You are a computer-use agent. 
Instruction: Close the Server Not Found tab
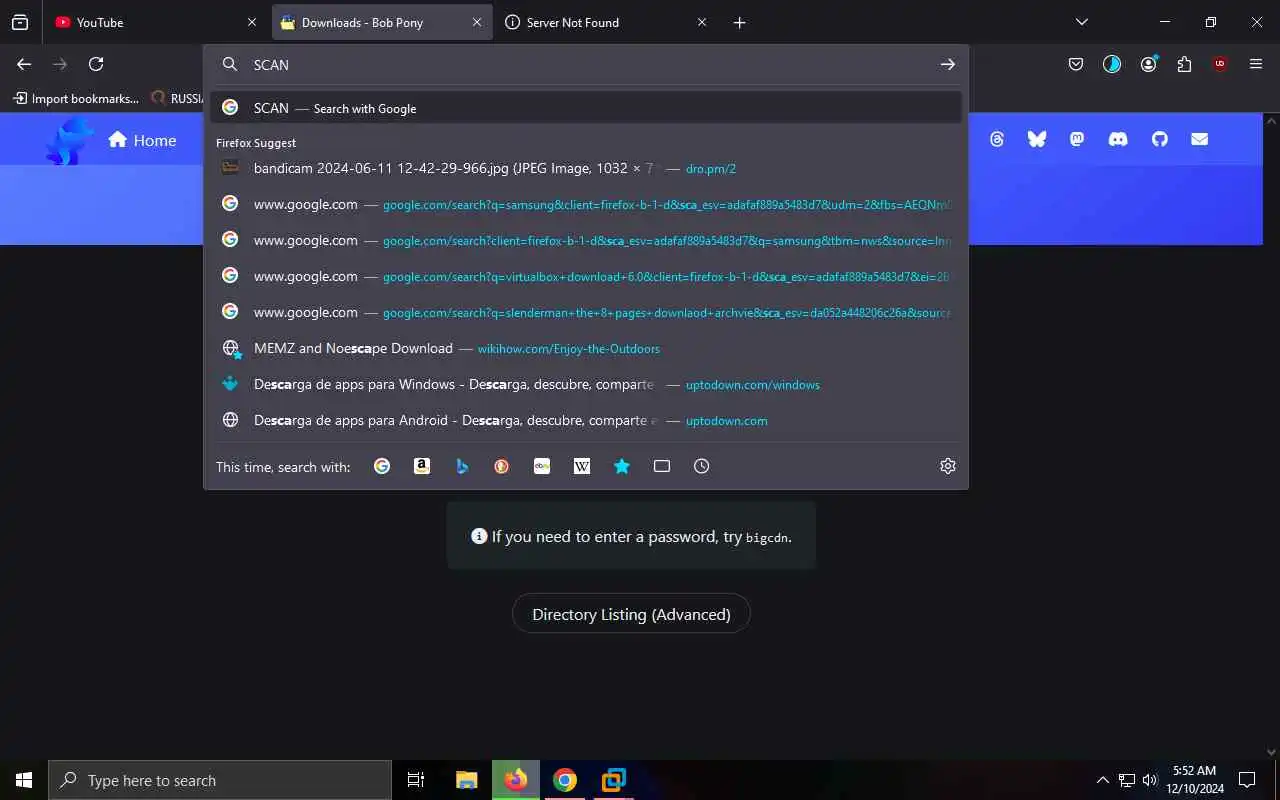tap(702, 22)
